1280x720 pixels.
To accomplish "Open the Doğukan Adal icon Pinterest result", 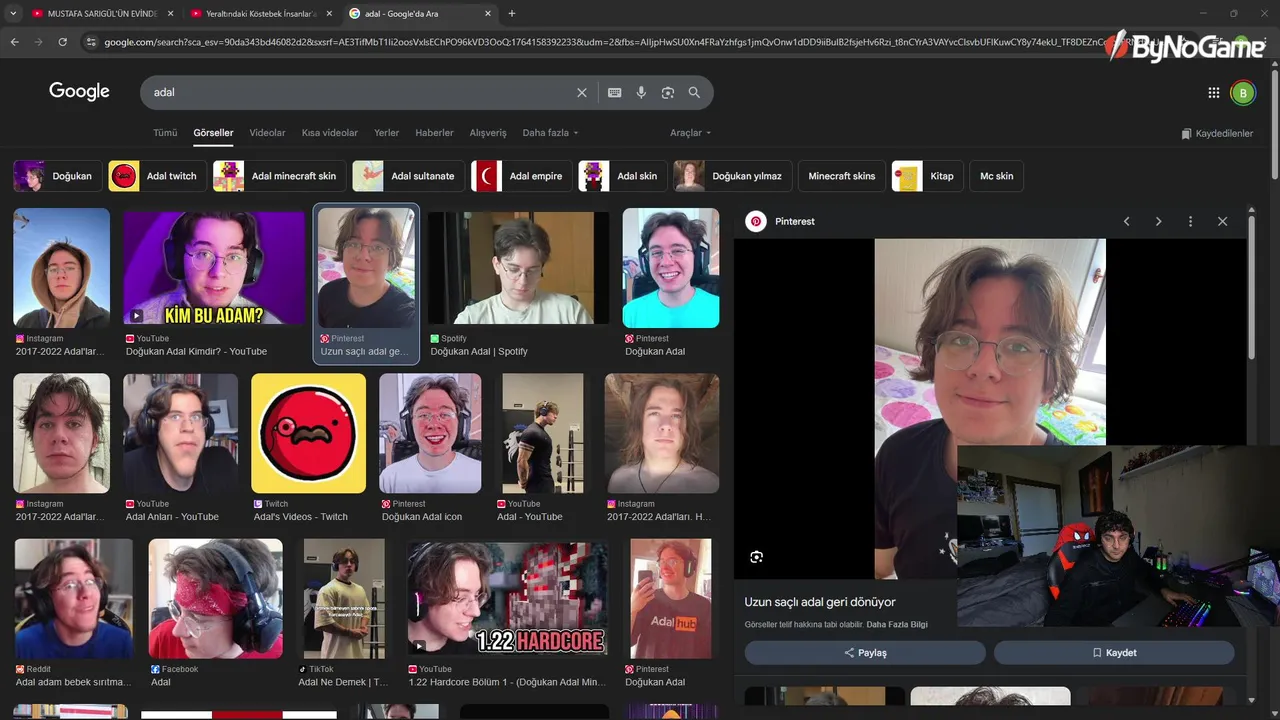I will [x=430, y=433].
